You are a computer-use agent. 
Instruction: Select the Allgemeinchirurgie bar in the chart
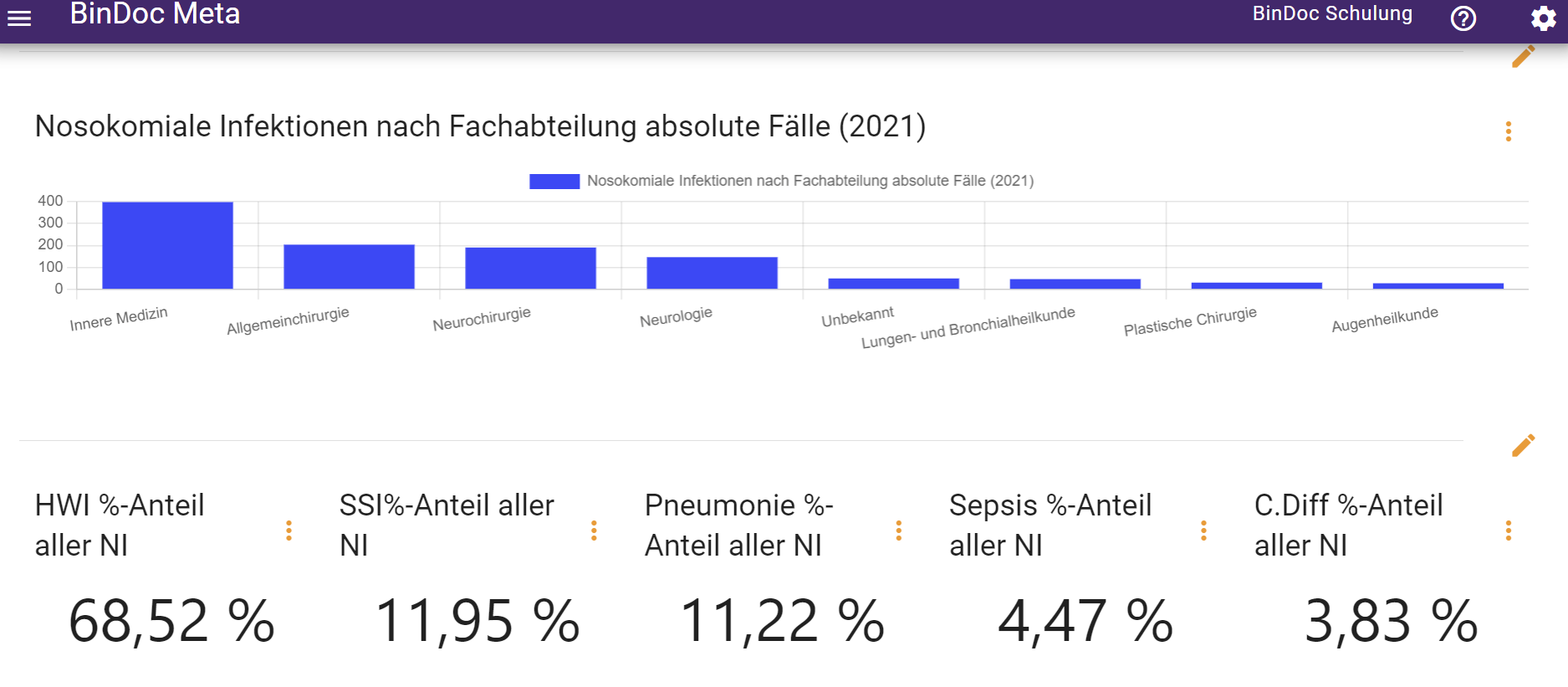[x=349, y=267]
